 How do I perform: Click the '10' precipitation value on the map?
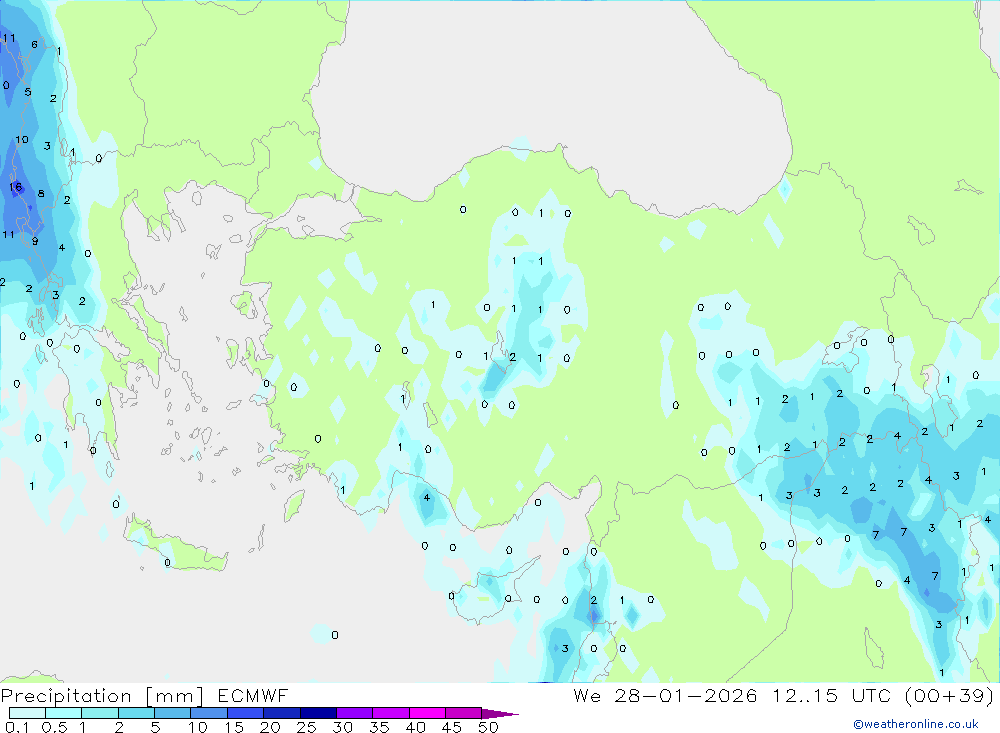click(22, 140)
